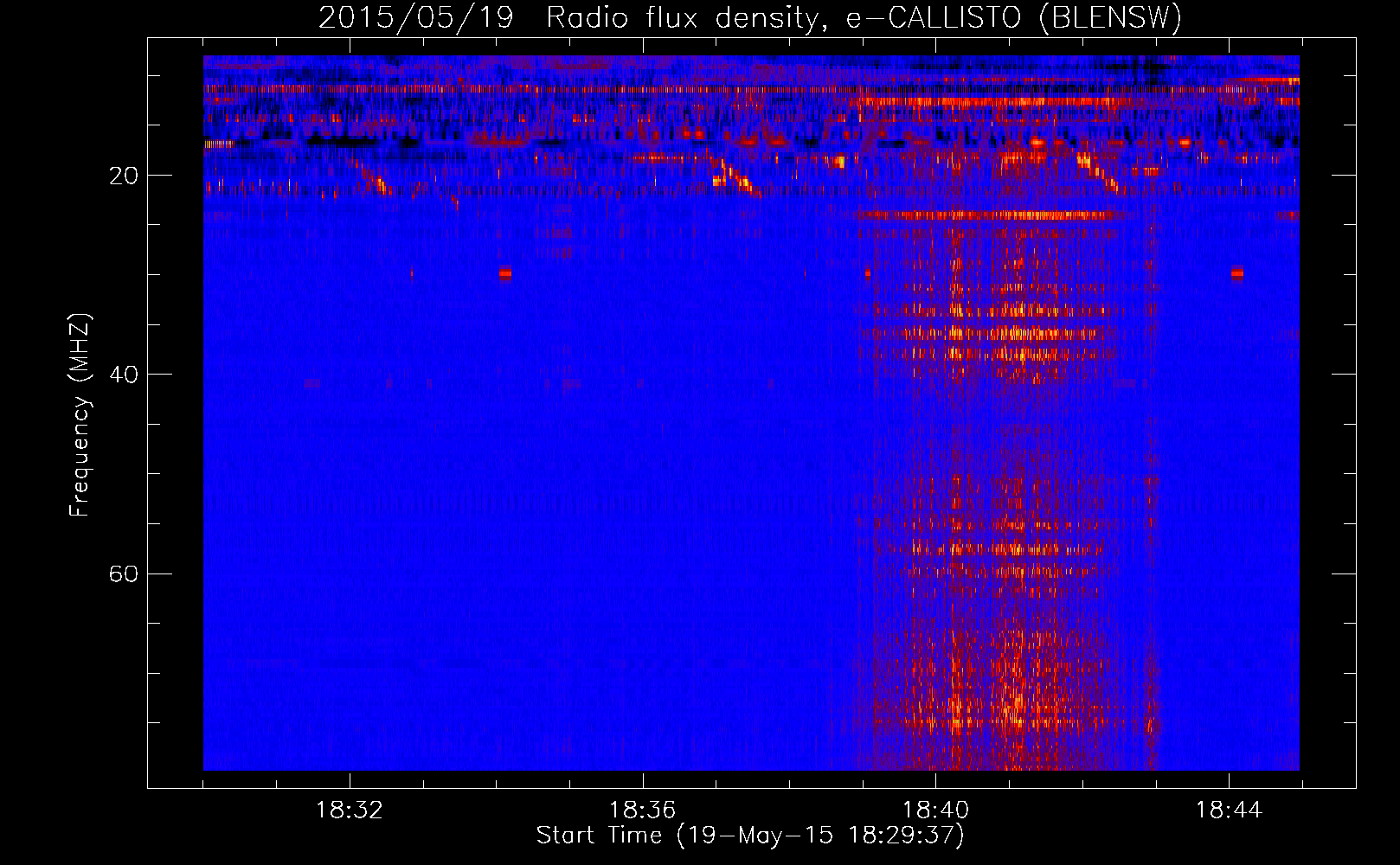The height and width of the screenshot is (865, 1400).
Task: Click the '18:36' time tick label
Action: click(x=642, y=811)
